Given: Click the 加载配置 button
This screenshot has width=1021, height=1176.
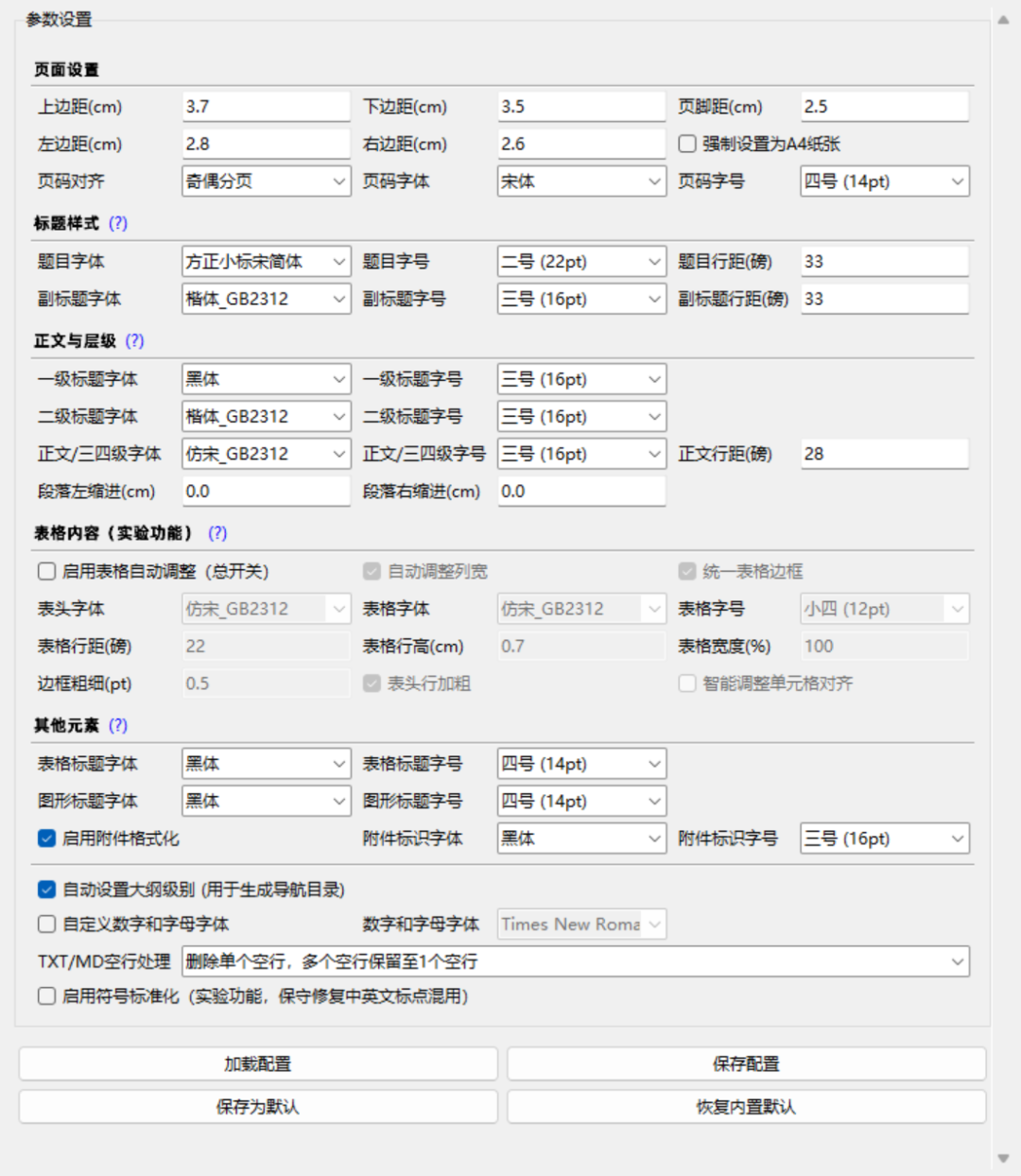Looking at the screenshot, I should coord(258,1064).
